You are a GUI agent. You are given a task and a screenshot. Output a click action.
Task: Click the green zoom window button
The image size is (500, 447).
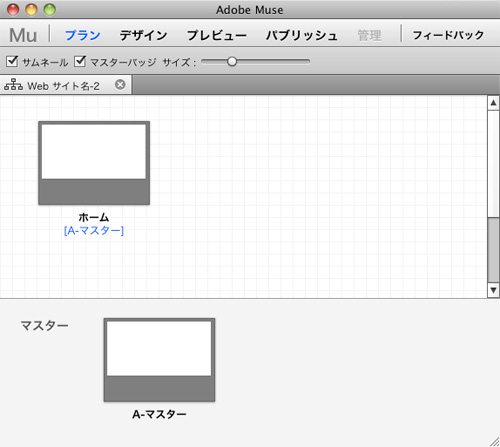pos(50,10)
